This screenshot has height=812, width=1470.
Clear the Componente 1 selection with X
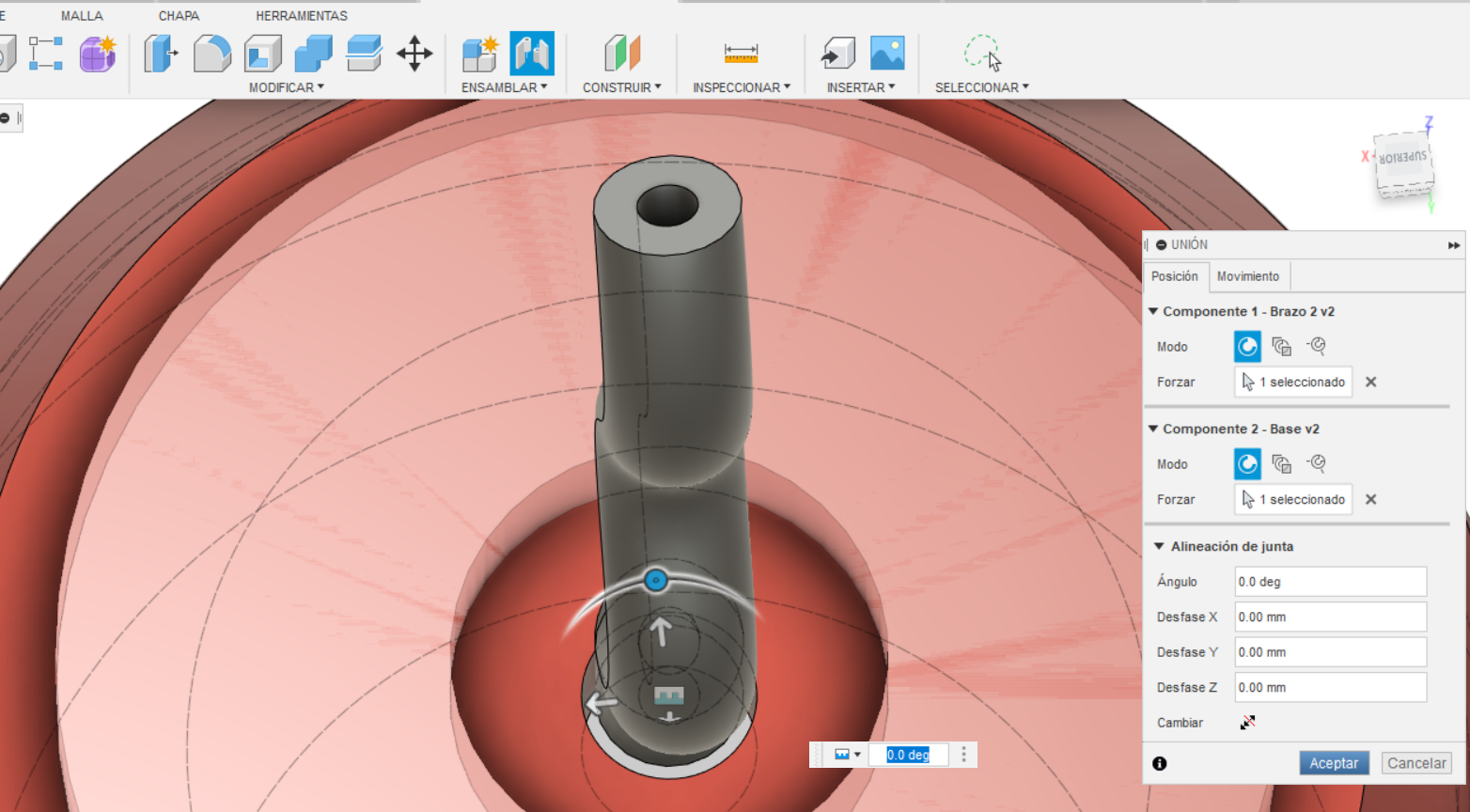[x=1371, y=382]
